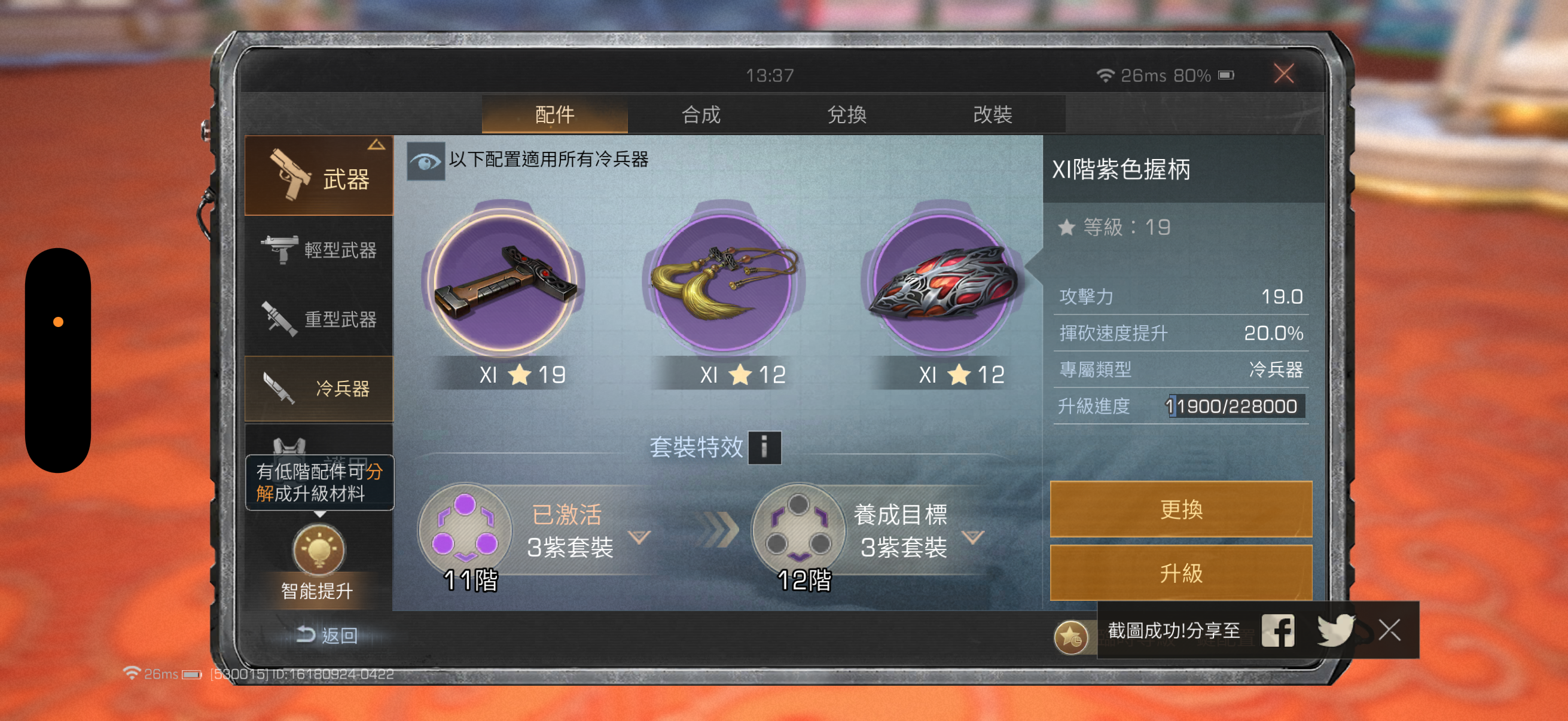Toggle the eye visibility icon

click(425, 161)
